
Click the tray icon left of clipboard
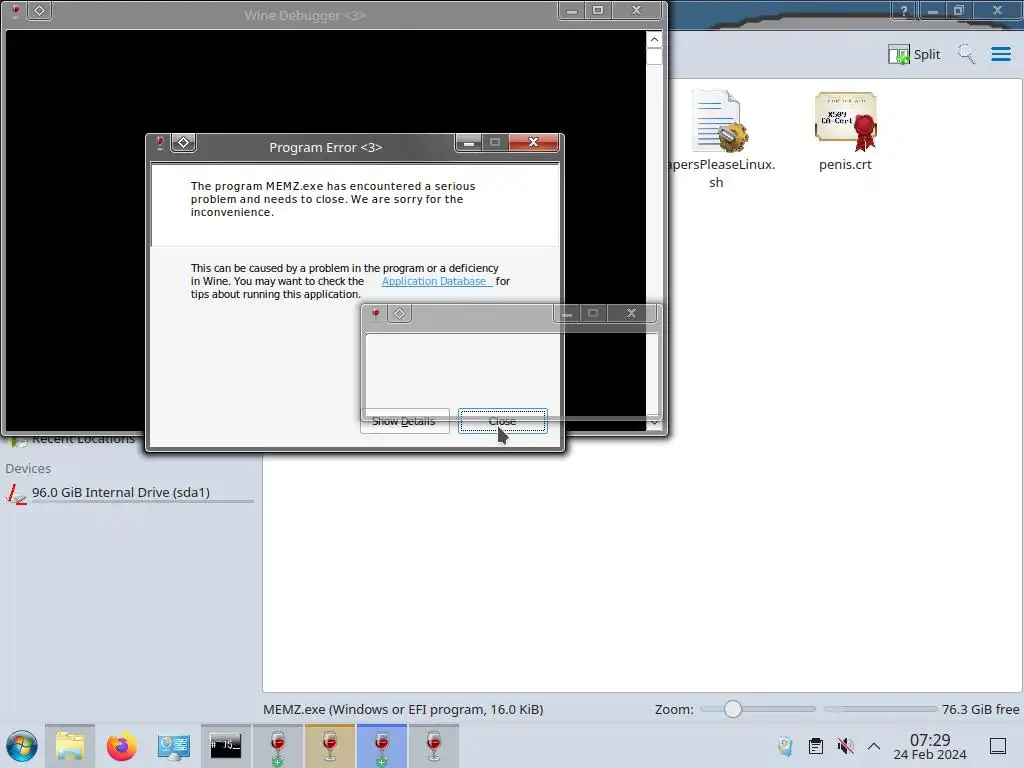pos(786,746)
